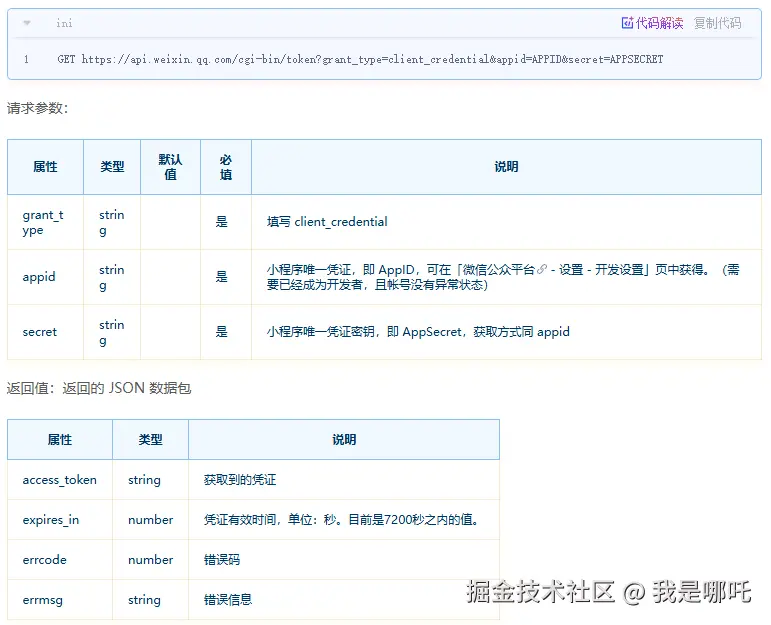Select the grant_type attribute cell
Screen dimensions: 771x625
tap(43, 222)
